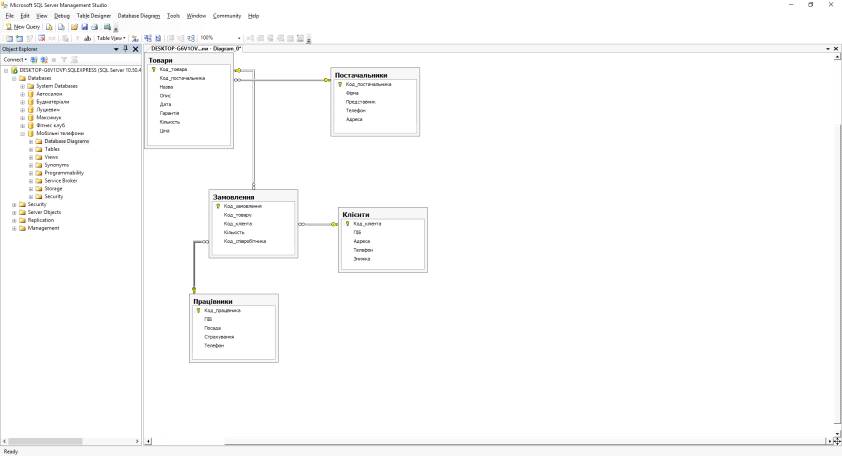This screenshot has width=842, height=456.
Task: Open the Tools menu
Action: [x=173, y=16]
